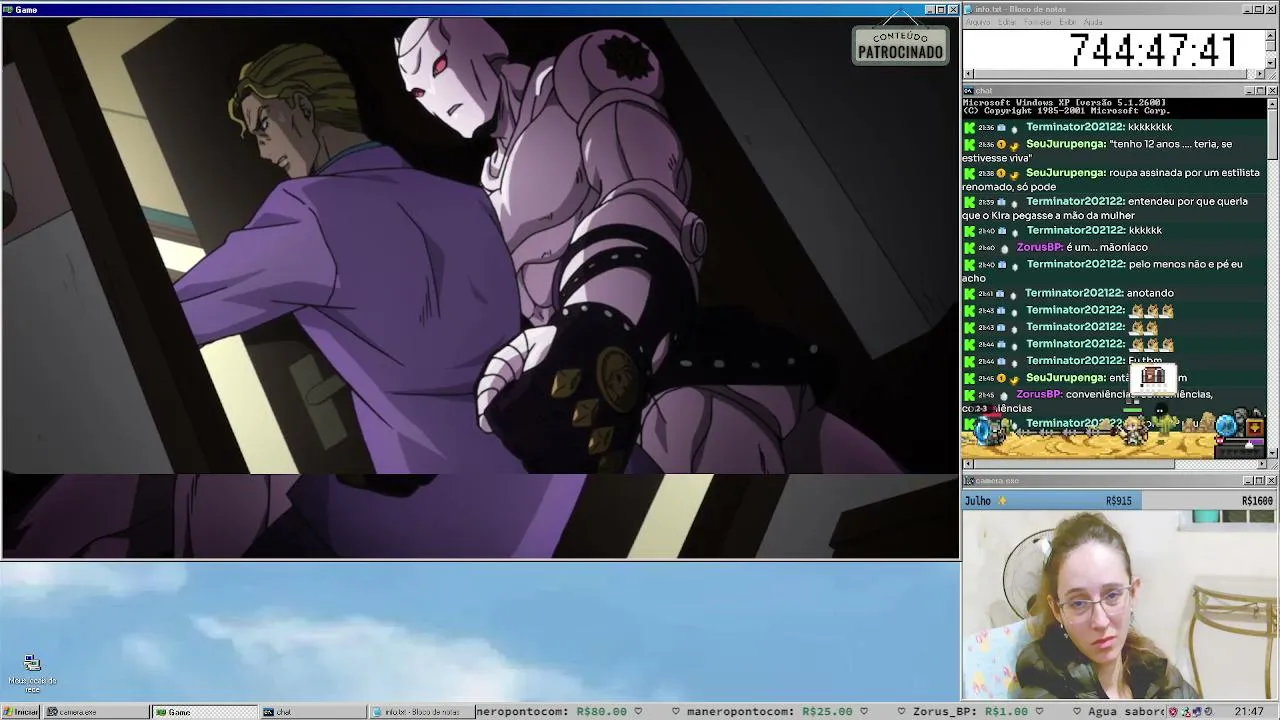1280x720 pixels.
Task: Select the Game taskbar button
Action: coord(205,712)
